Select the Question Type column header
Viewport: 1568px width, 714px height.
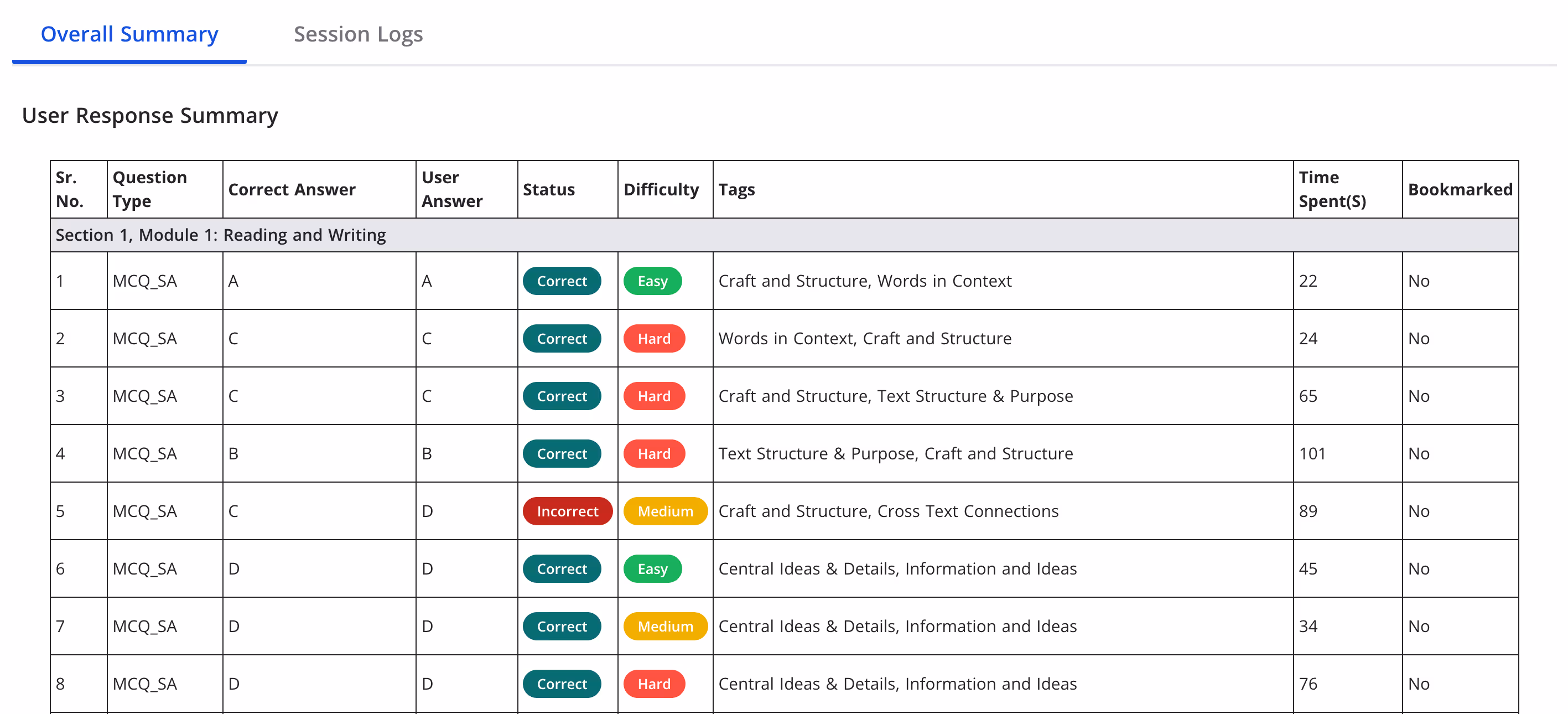165,189
